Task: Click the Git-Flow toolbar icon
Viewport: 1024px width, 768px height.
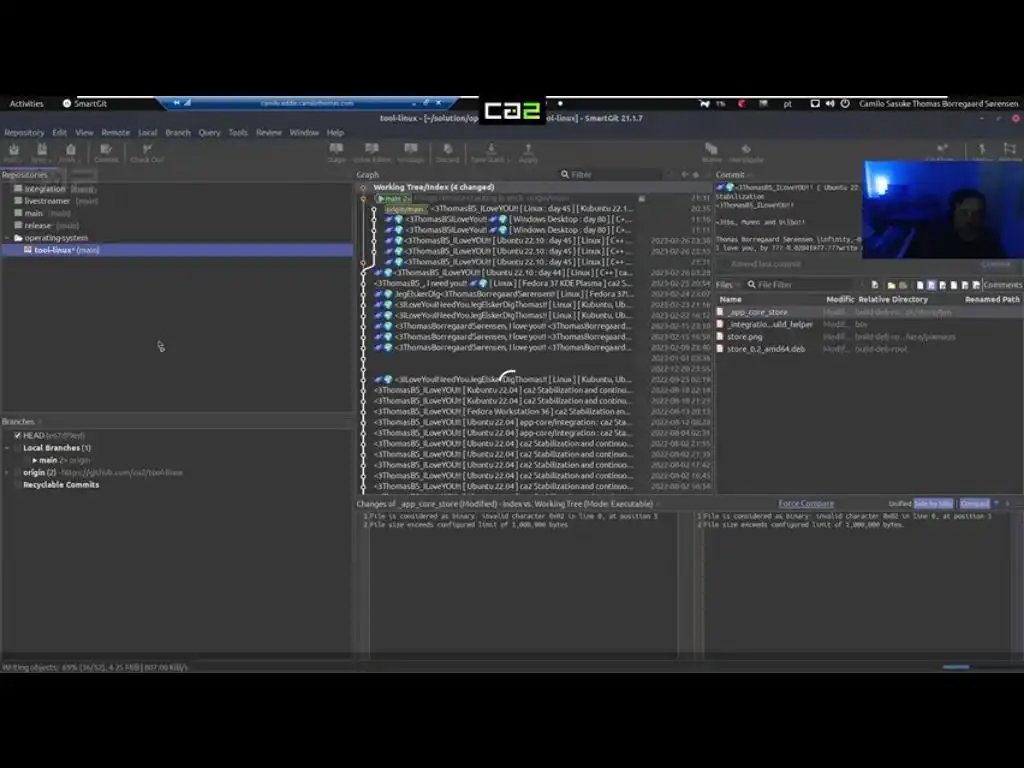Action: [x=941, y=150]
